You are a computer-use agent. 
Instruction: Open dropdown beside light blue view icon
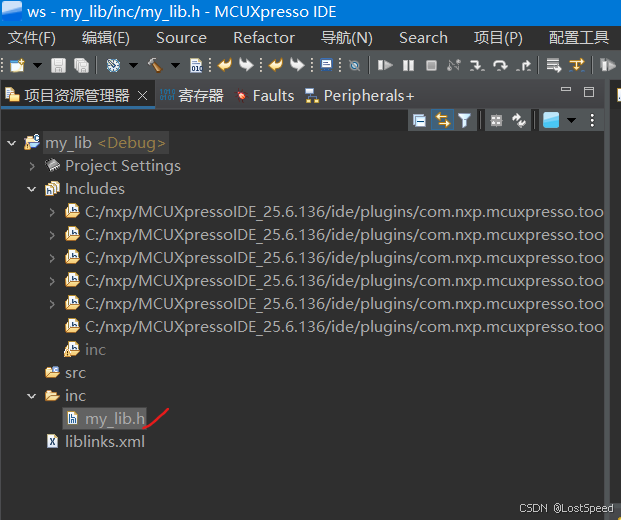pos(571,120)
